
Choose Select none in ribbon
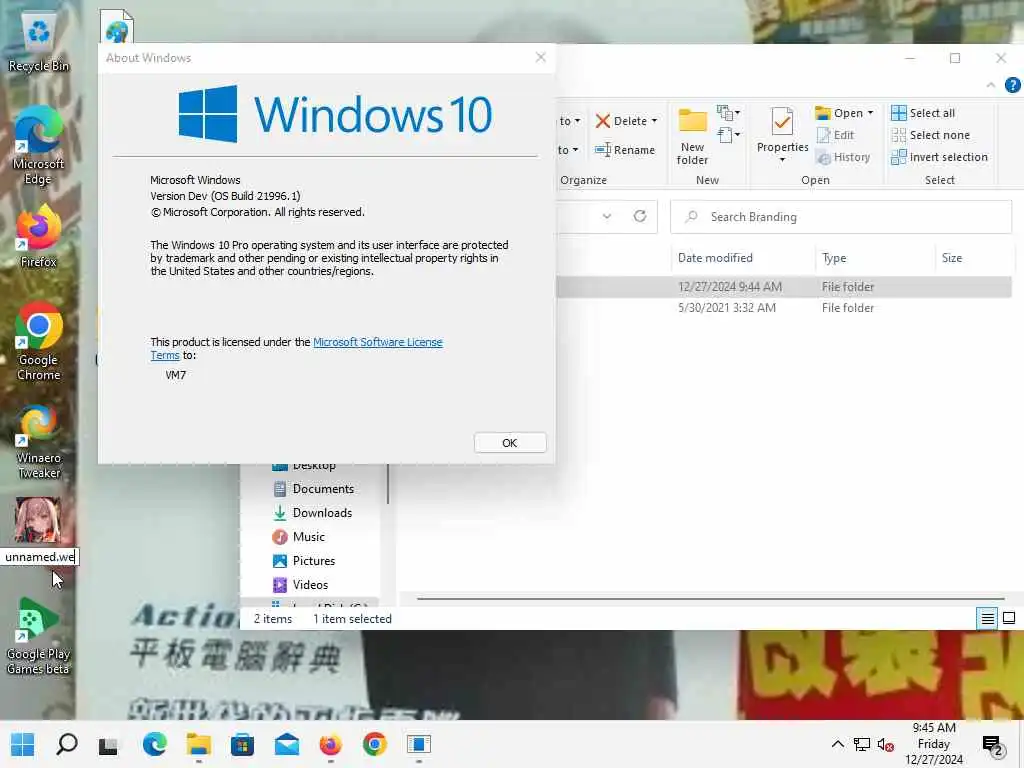pyautogui.click(x=931, y=135)
